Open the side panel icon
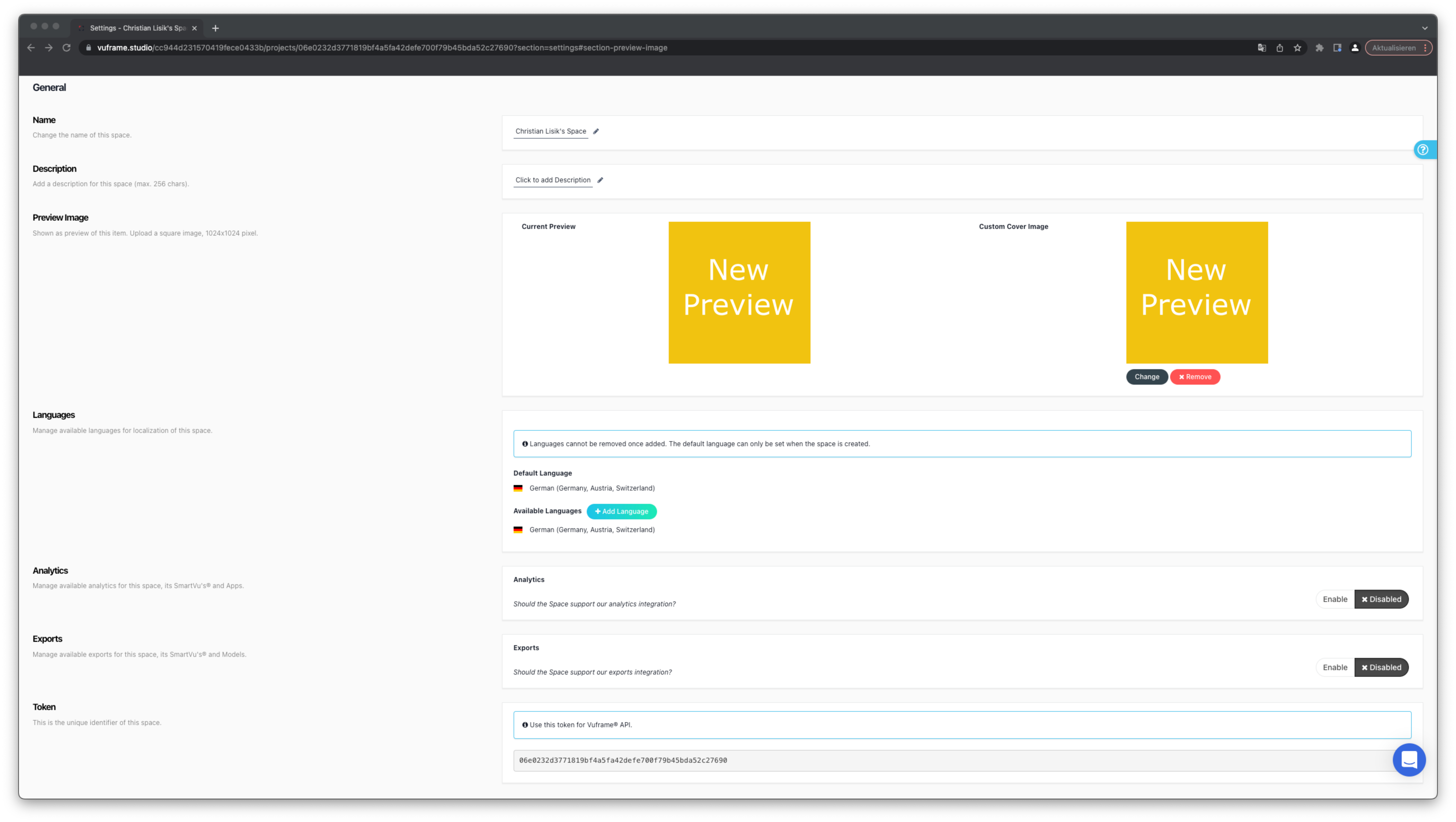The height and width of the screenshot is (822, 1456). (1337, 48)
